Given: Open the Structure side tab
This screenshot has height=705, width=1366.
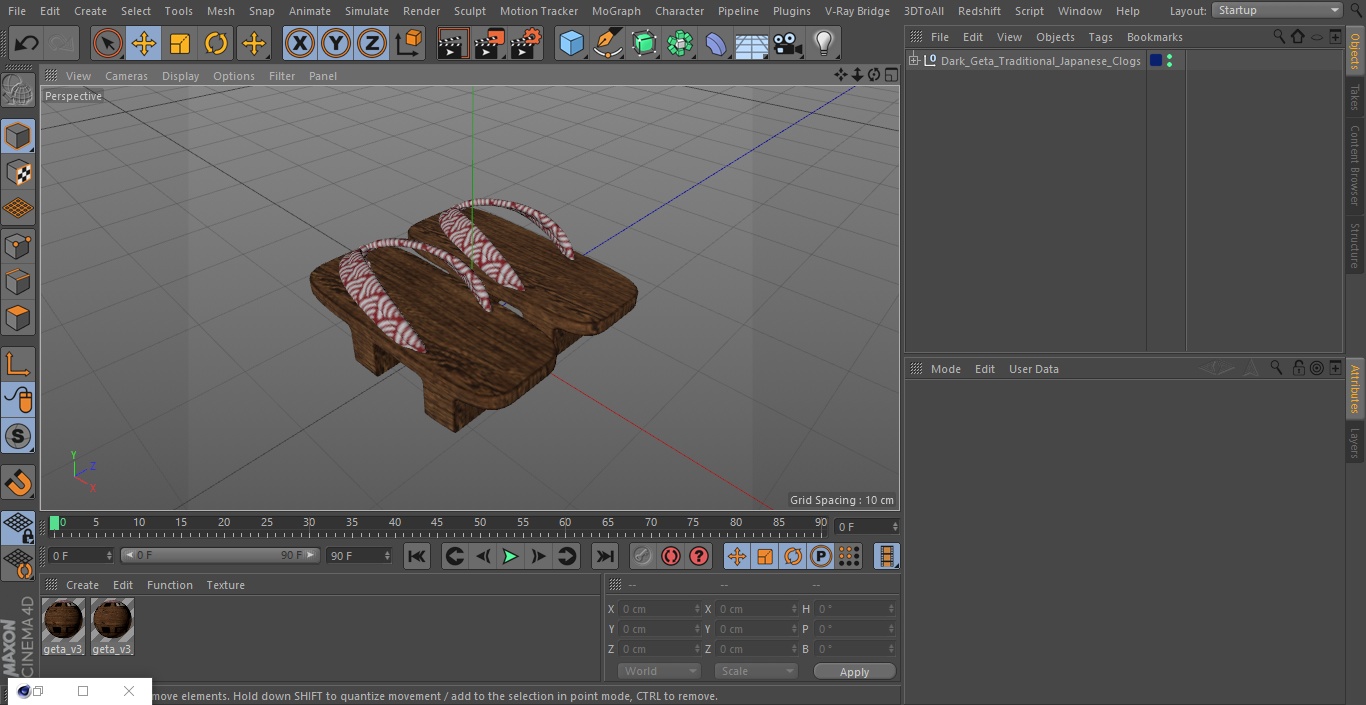Looking at the screenshot, I should point(1355,246).
